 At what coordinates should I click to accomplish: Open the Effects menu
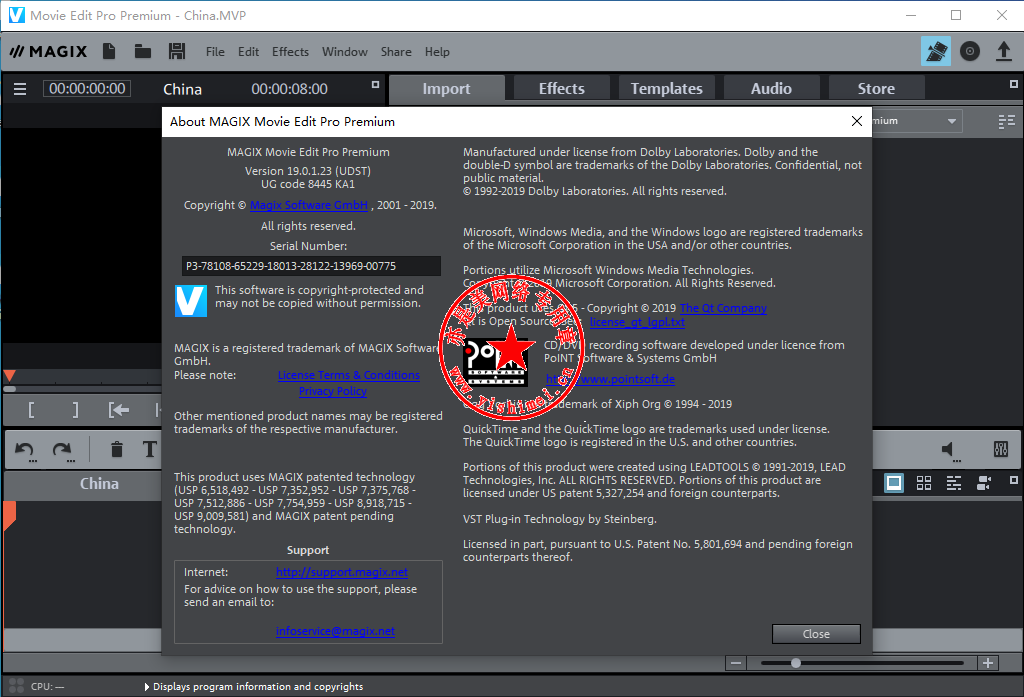point(290,52)
